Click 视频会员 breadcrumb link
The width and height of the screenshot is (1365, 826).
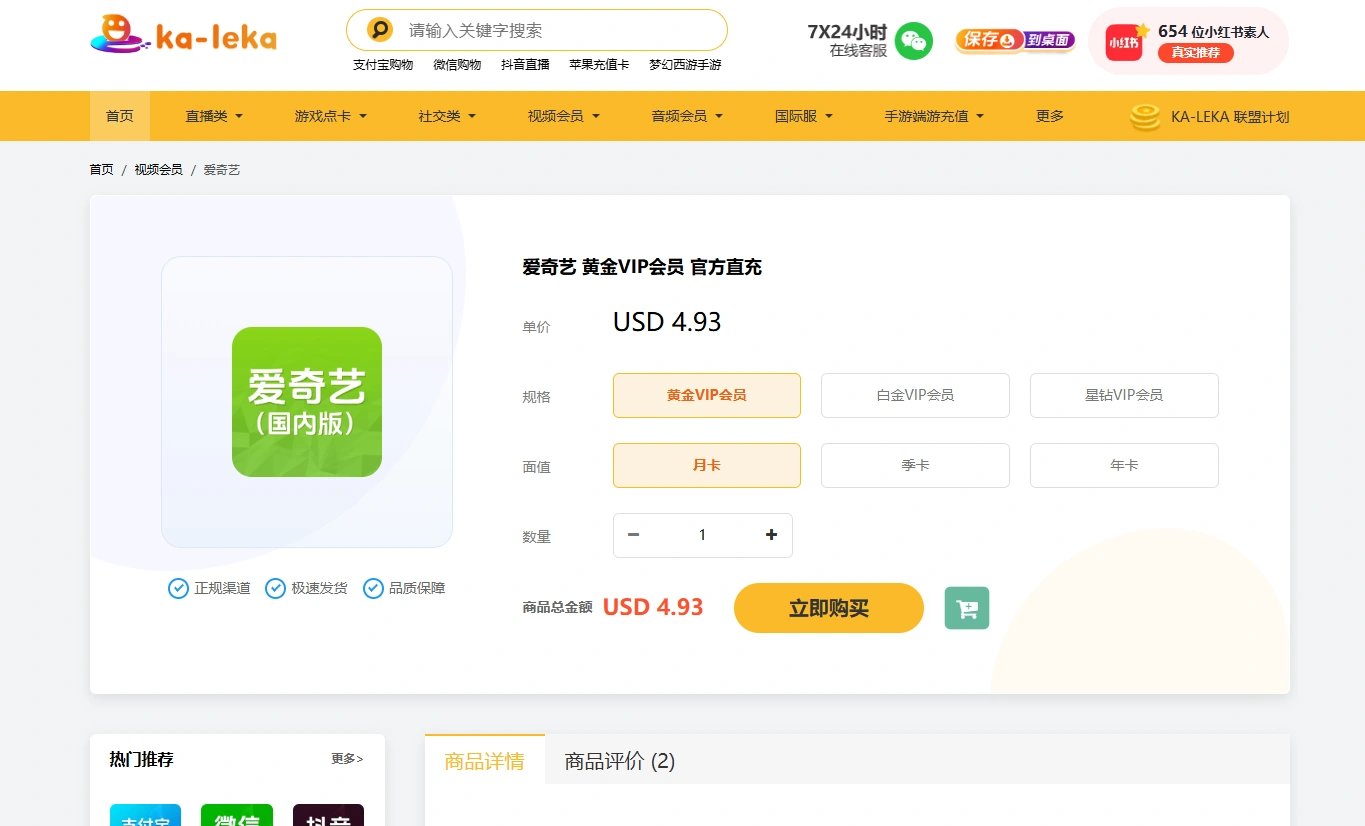pos(159,170)
